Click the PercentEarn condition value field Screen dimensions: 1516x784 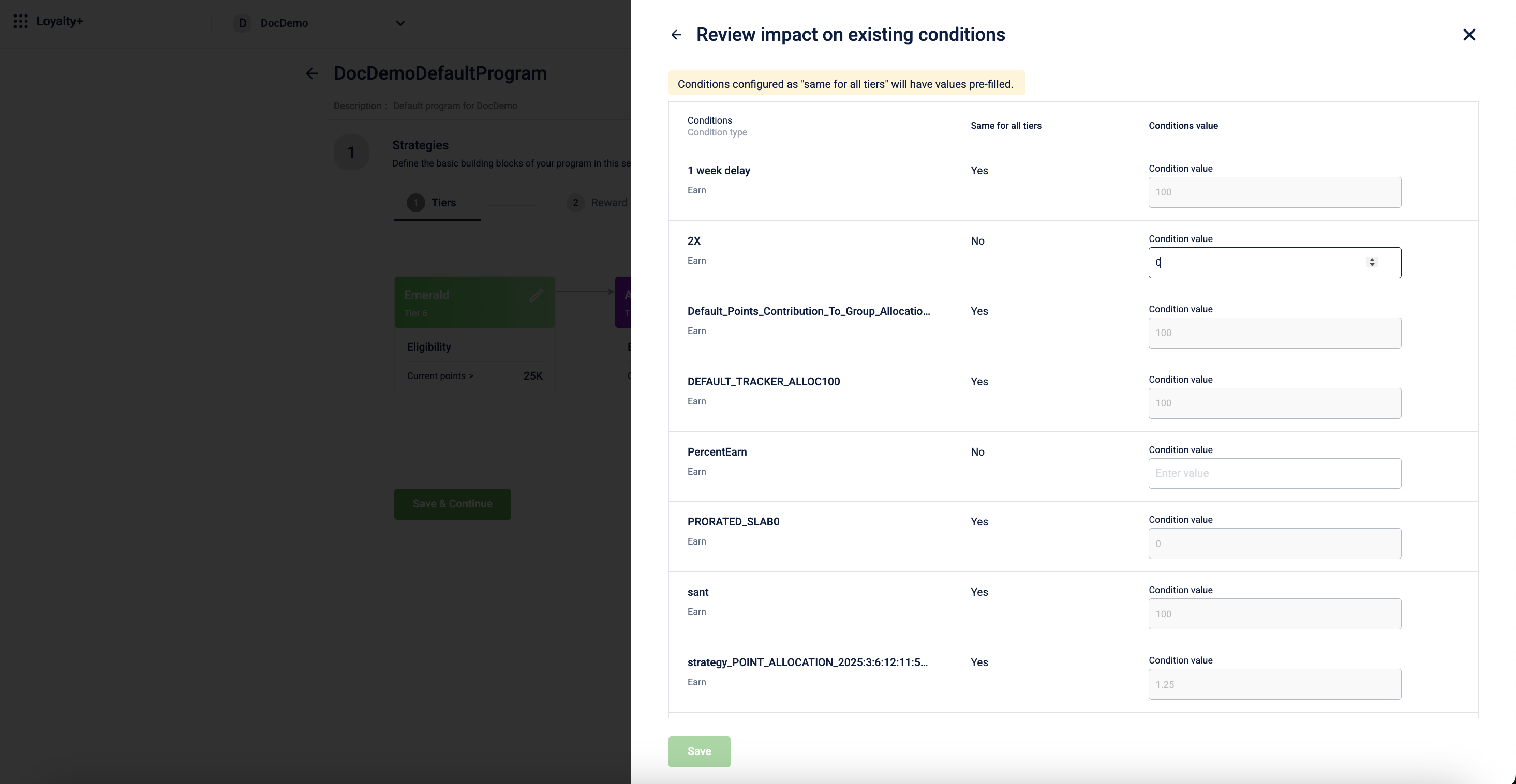point(1274,474)
